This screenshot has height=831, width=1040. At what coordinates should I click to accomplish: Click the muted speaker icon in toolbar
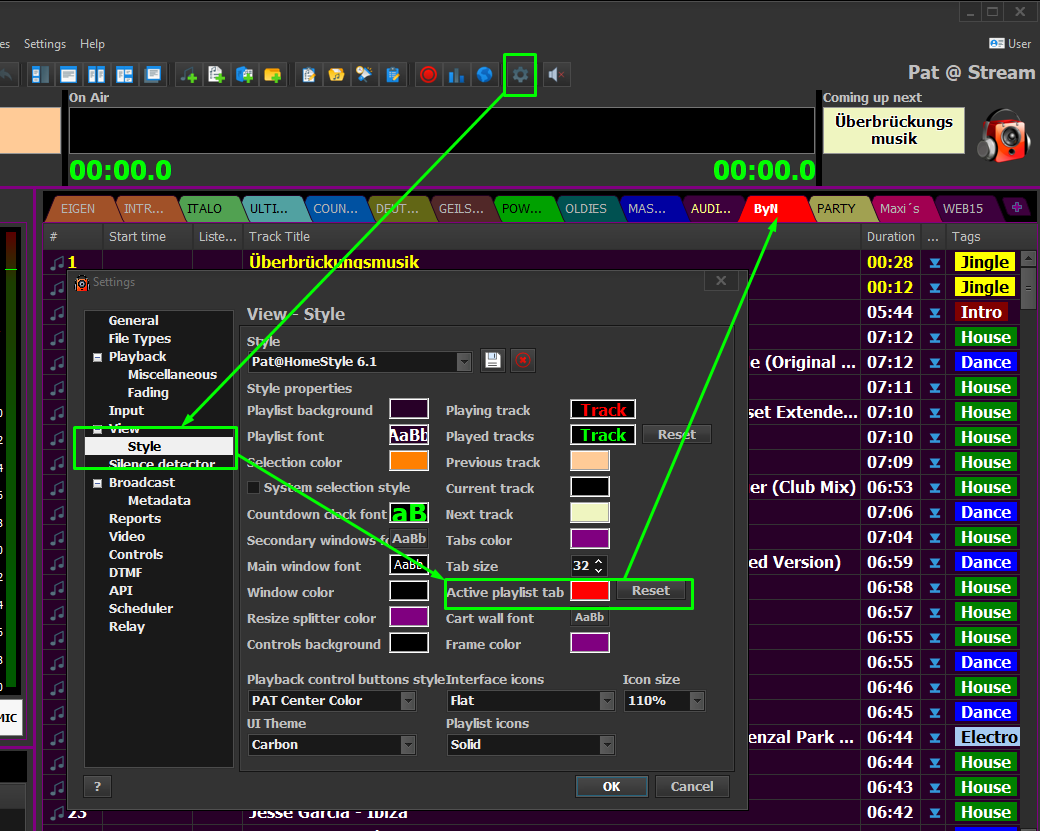[x=558, y=75]
